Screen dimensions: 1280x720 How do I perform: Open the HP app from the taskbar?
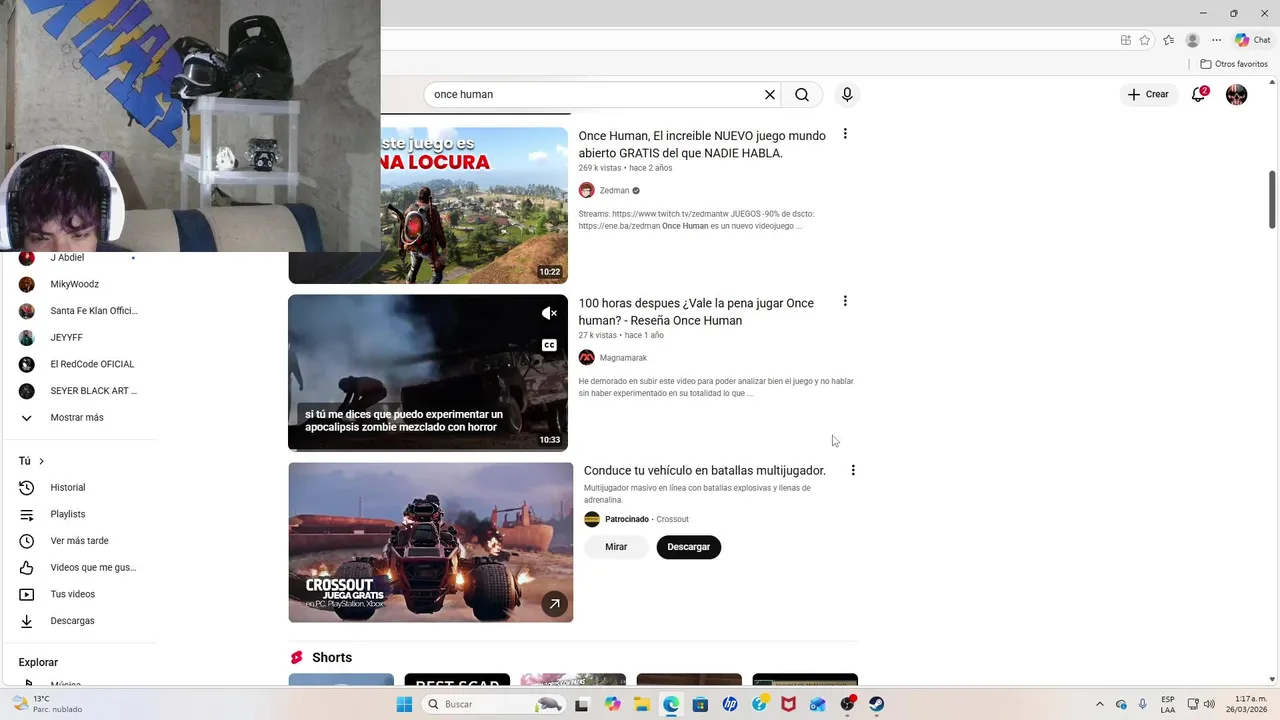click(730, 704)
